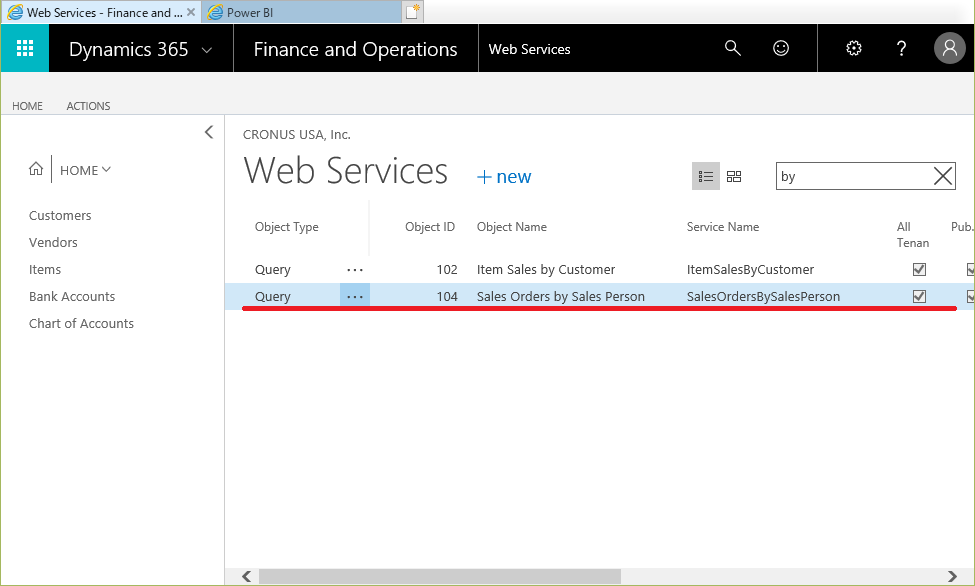
Task: Click the horizontal scrollbar thumb
Action: 440,576
